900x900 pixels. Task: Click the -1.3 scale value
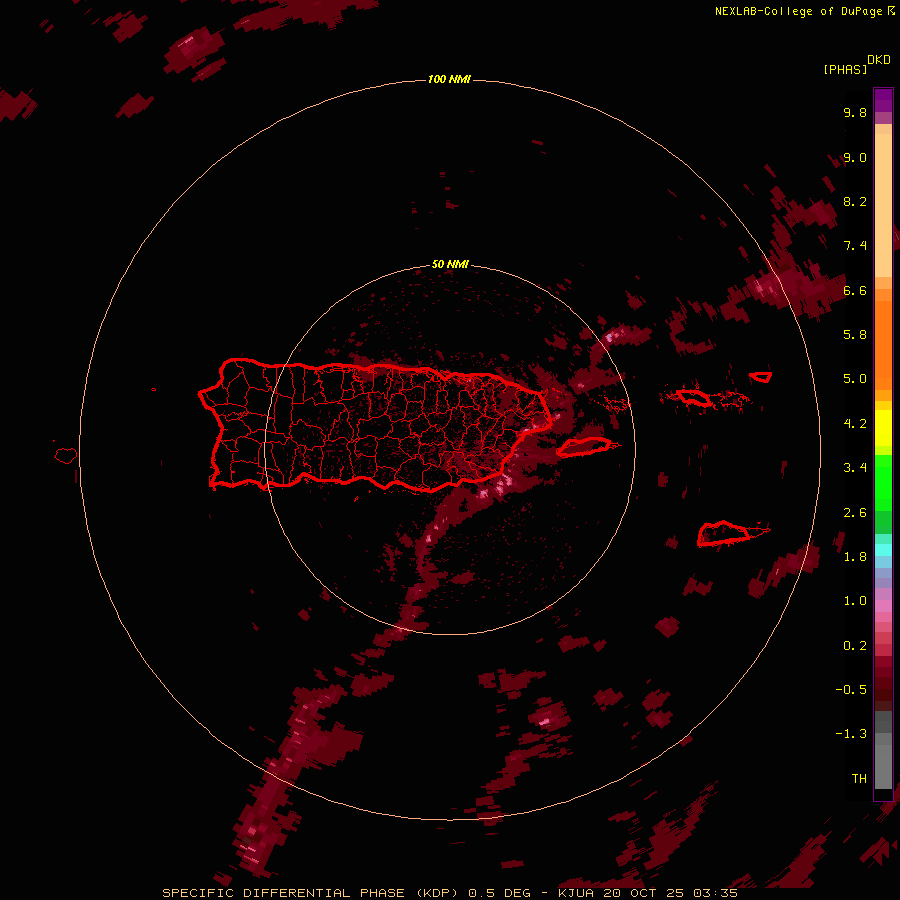[851, 734]
